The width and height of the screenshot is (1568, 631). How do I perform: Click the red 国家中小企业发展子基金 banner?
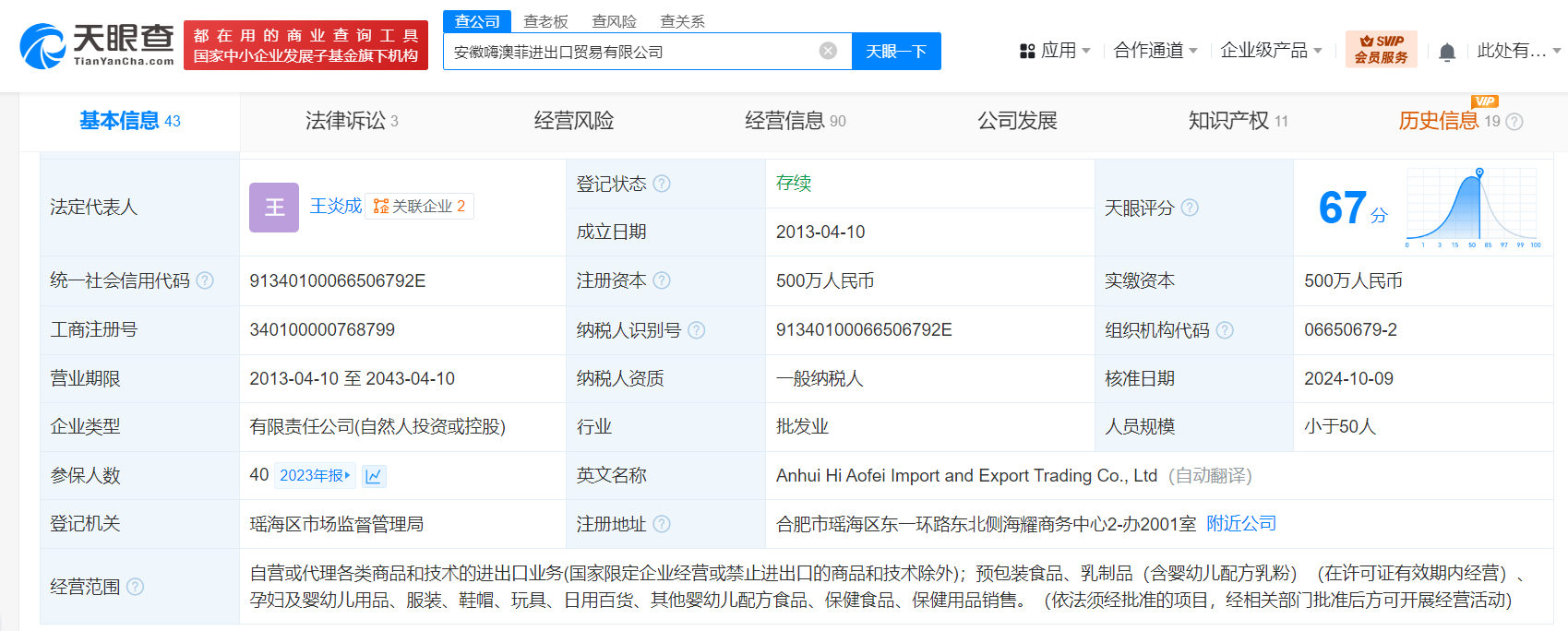(306, 45)
